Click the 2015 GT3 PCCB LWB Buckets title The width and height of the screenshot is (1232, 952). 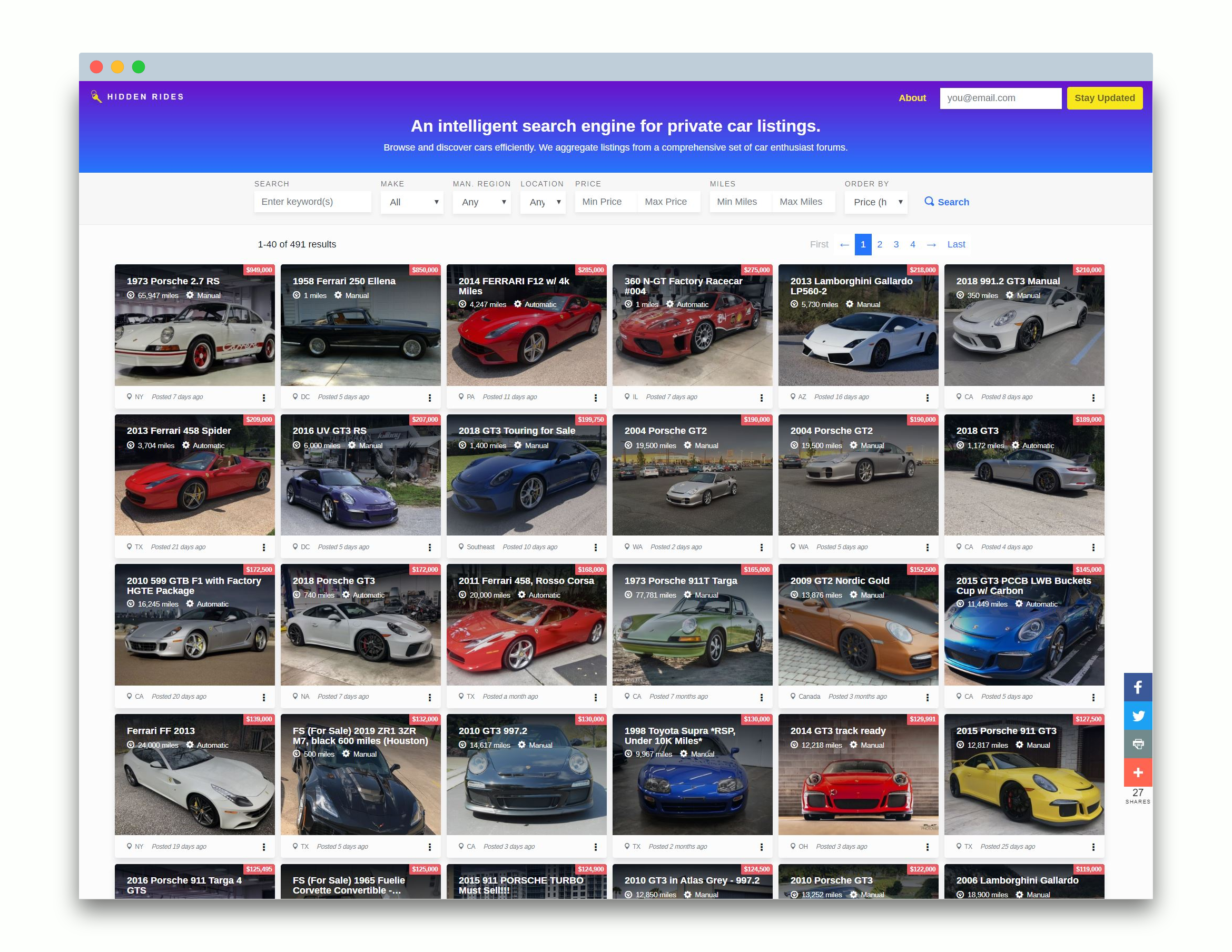1023,586
